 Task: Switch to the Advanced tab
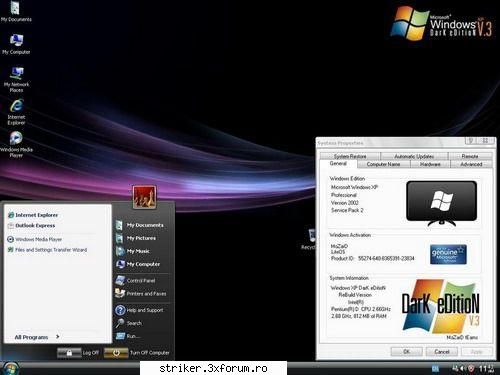click(471, 164)
